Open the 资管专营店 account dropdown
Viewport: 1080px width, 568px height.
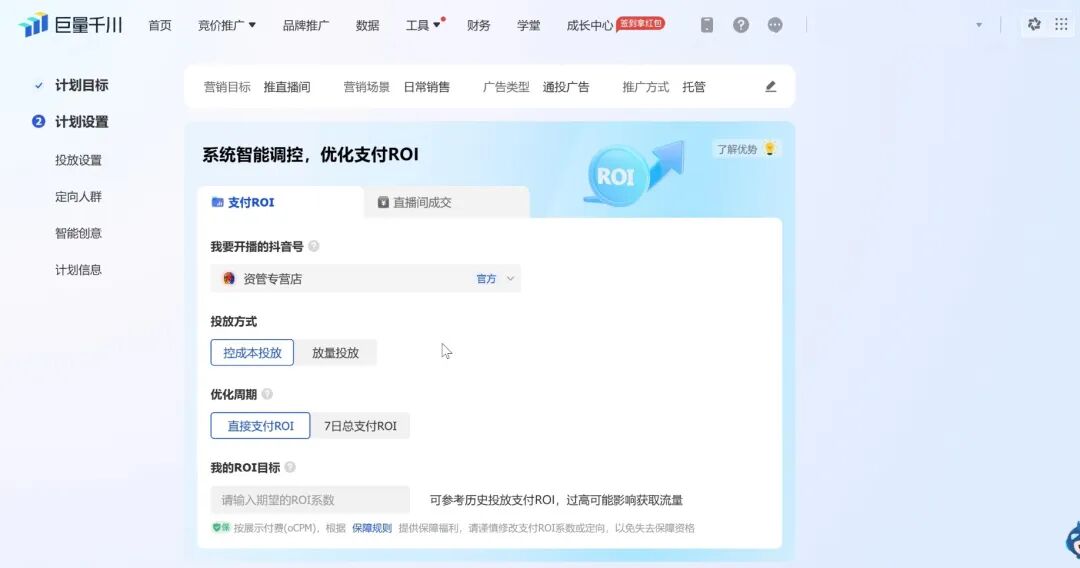pyautogui.click(x=366, y=278)
